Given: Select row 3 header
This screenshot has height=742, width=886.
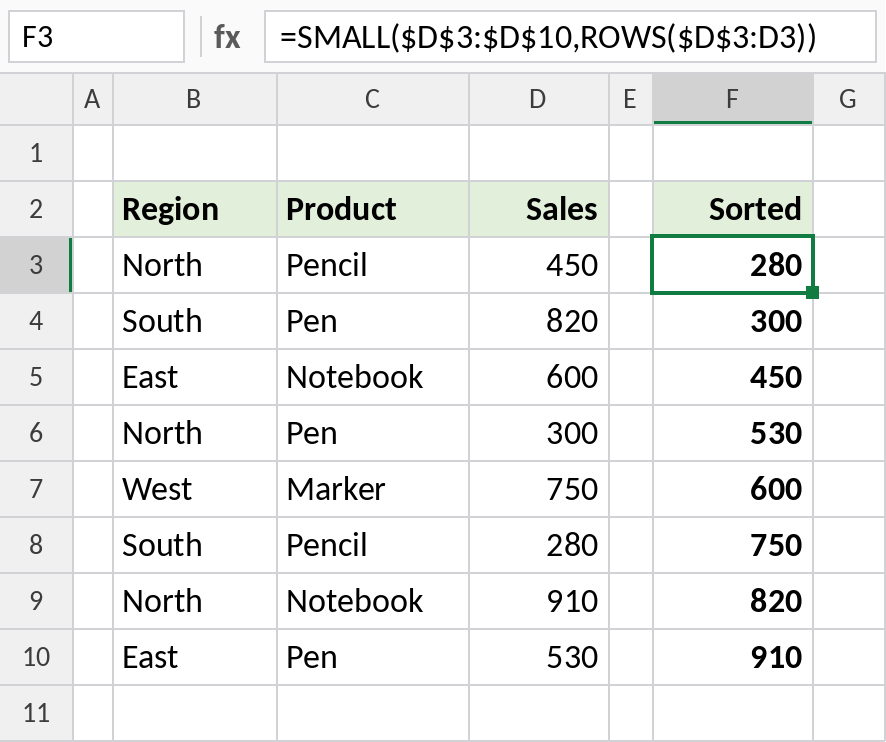Looking at the screenshot, I should coord(36,265).
